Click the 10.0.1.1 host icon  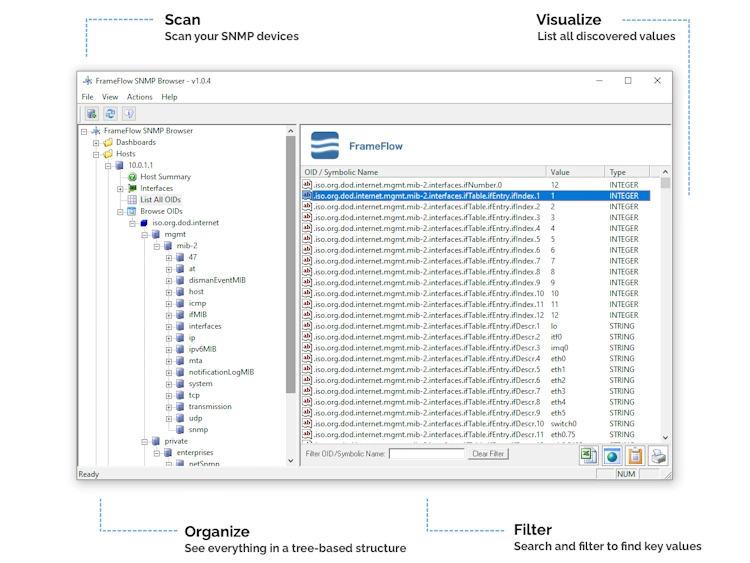pos(120,166)
